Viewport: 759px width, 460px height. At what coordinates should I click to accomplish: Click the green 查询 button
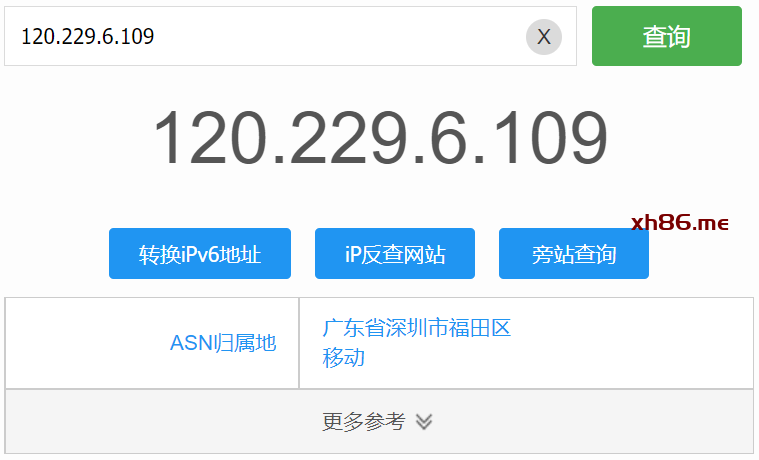[666, 37]
